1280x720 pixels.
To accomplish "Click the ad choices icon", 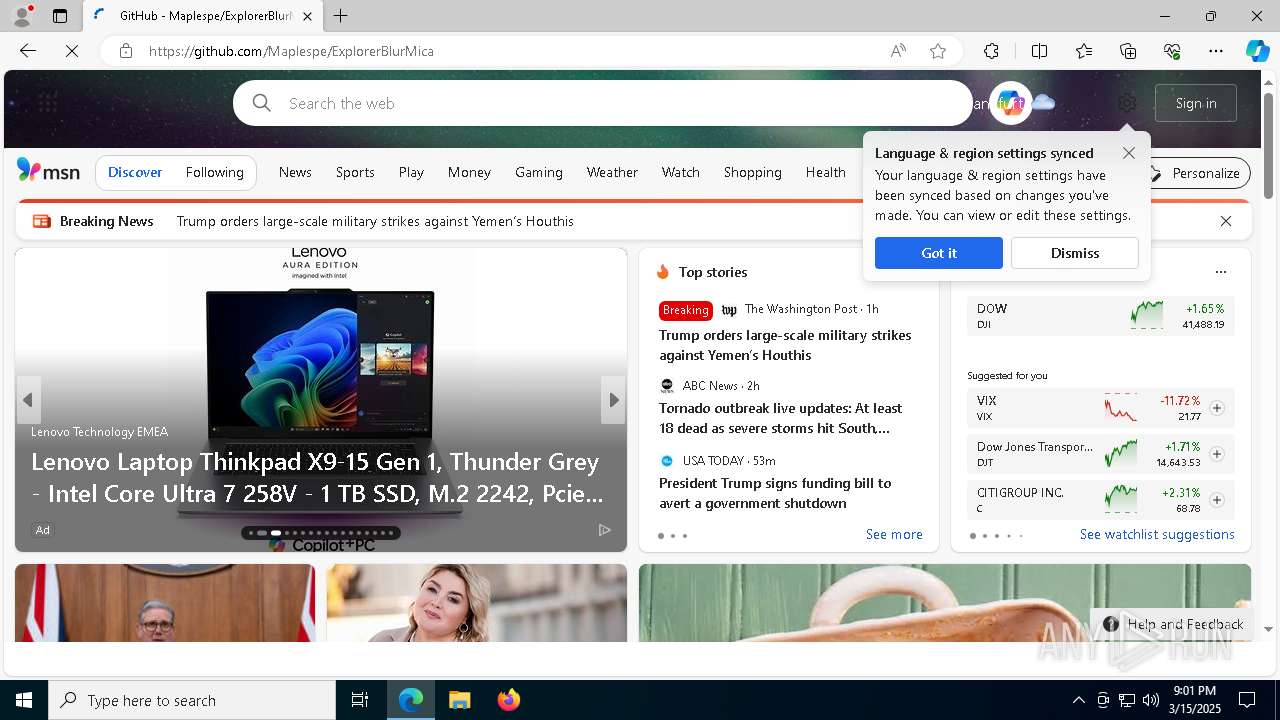I will [604, 530].
